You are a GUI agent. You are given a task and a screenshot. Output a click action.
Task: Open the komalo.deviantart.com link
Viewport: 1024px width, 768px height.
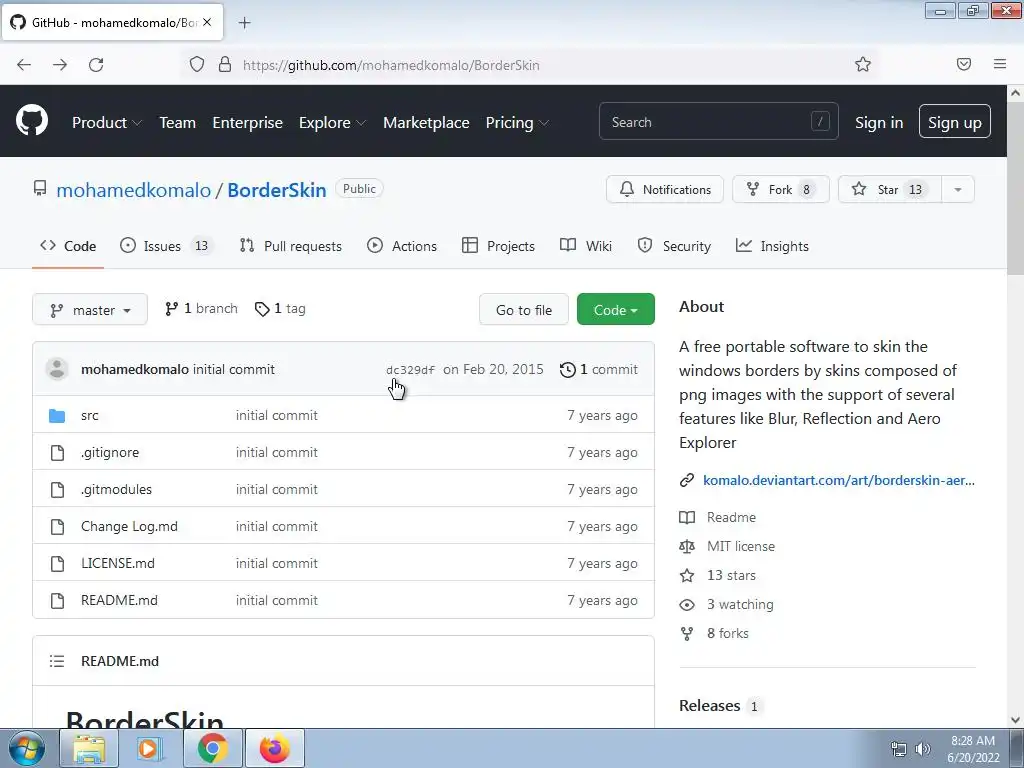tap(839, 480)
